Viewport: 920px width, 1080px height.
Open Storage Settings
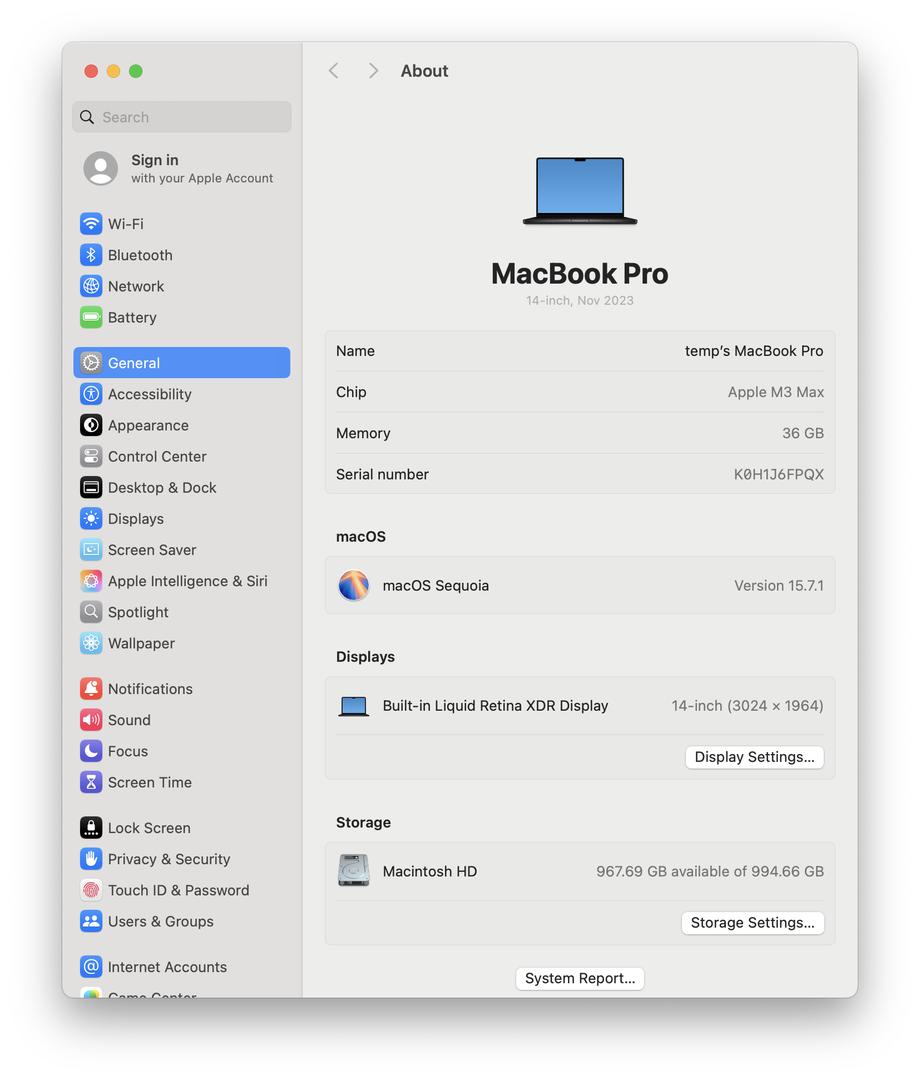[753, 923]
